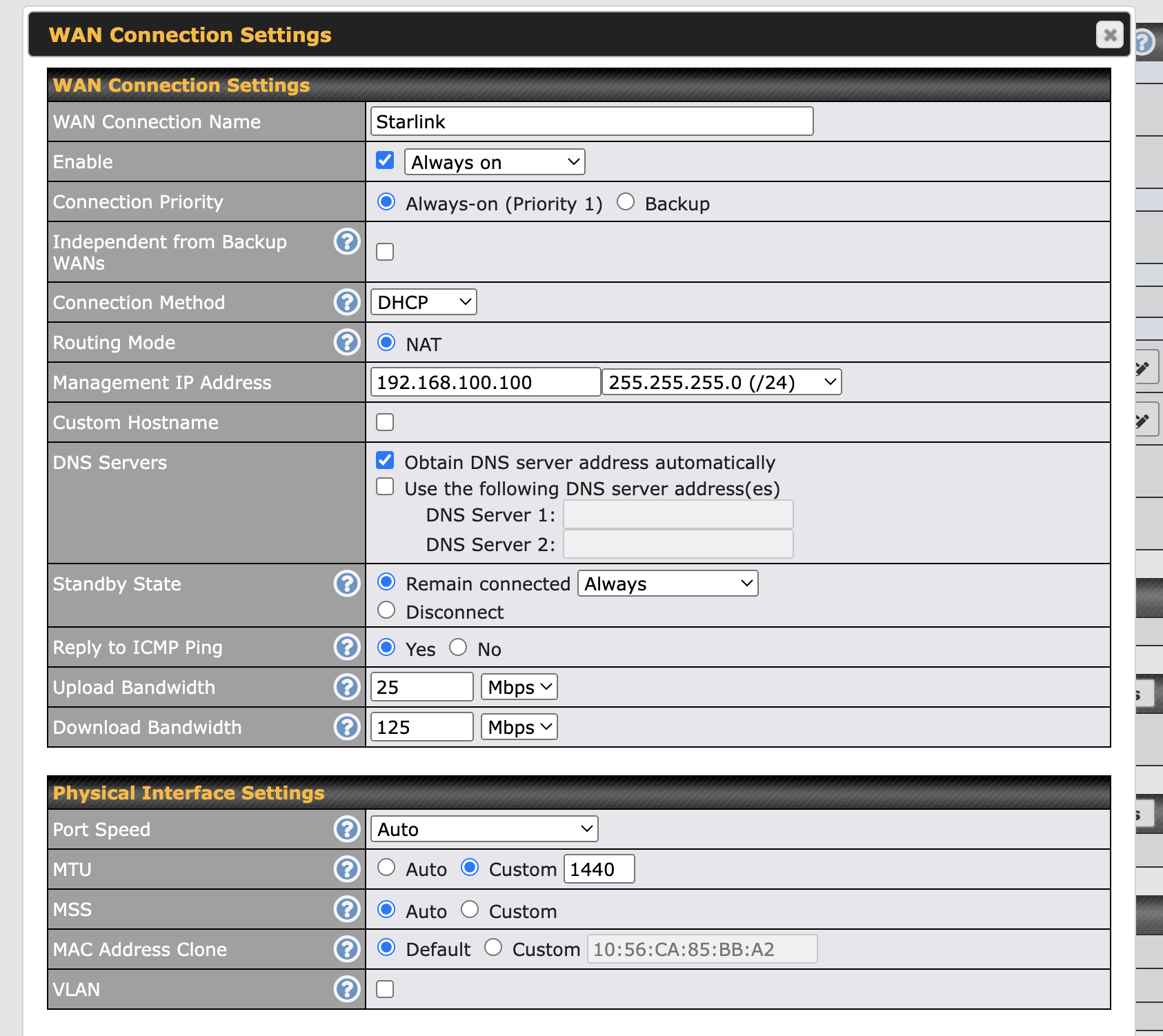This screenshot has width=1163, height=1036.
Task: Open help for Independent from Backup WANs
Action: (347, 242)
